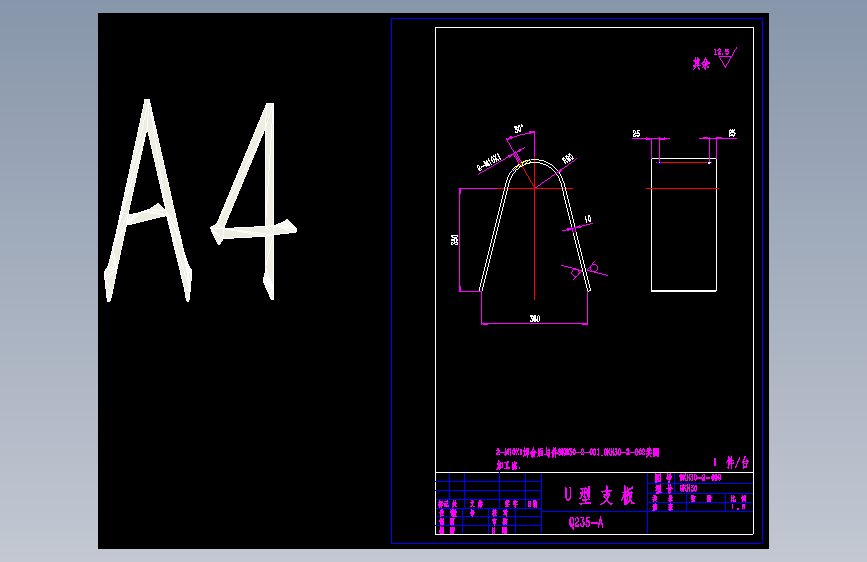
Task: Click the magenta 2-M10X1 technical note line
Action: [577, 452]
